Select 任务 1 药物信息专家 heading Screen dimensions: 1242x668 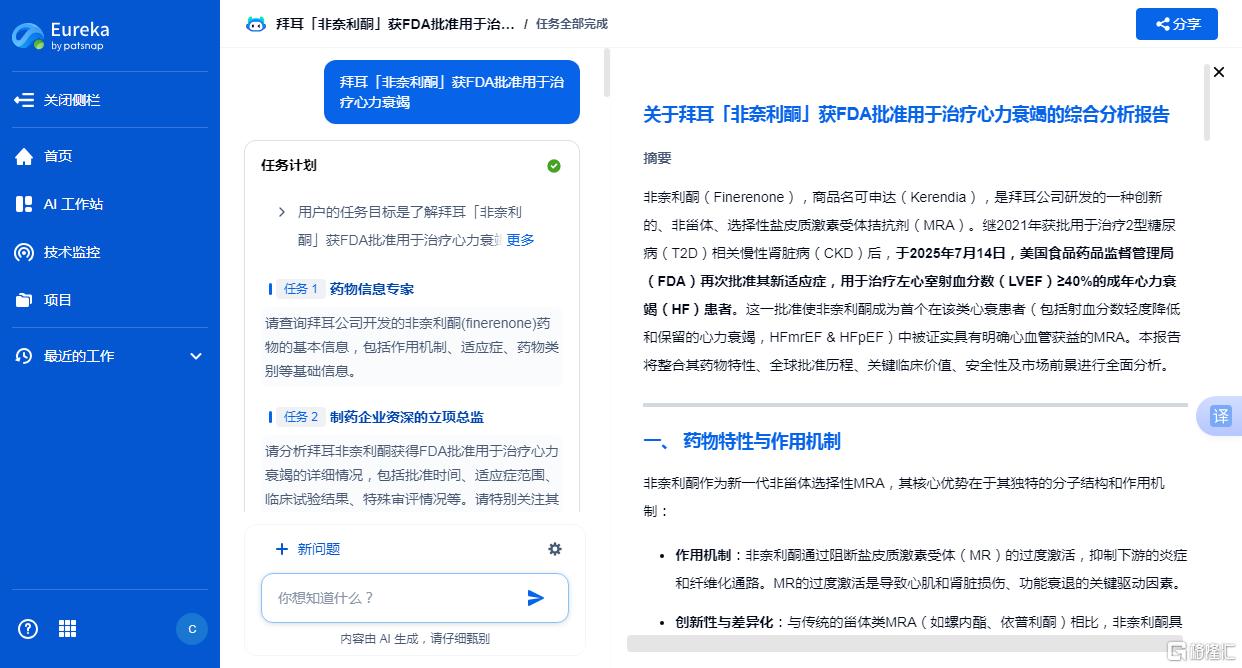(x=341, y=289)
